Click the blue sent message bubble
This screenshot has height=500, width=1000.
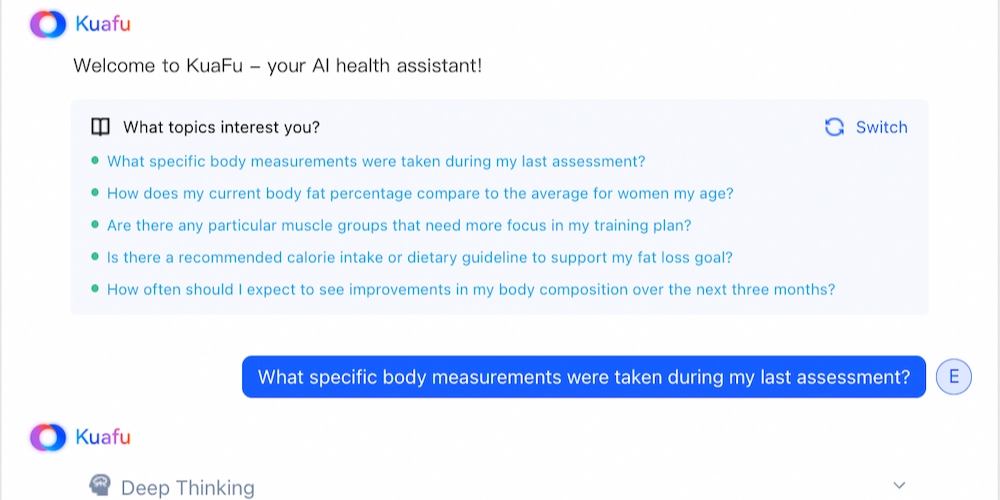click(x=584, y=377)
